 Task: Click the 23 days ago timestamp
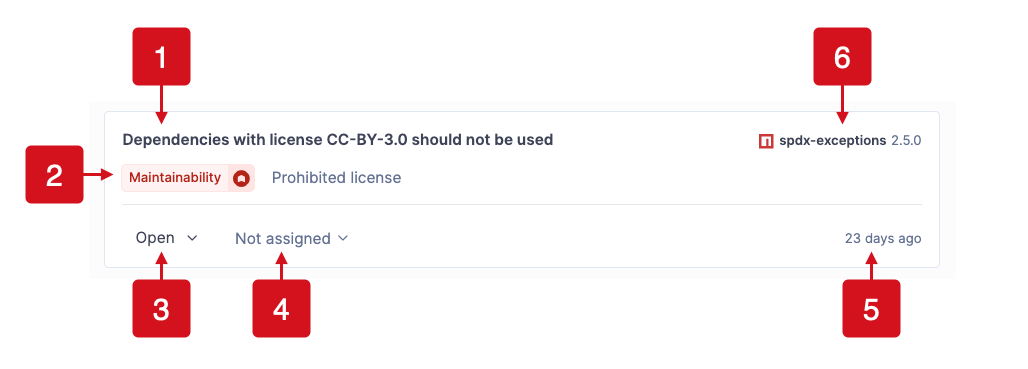(883, 239)
